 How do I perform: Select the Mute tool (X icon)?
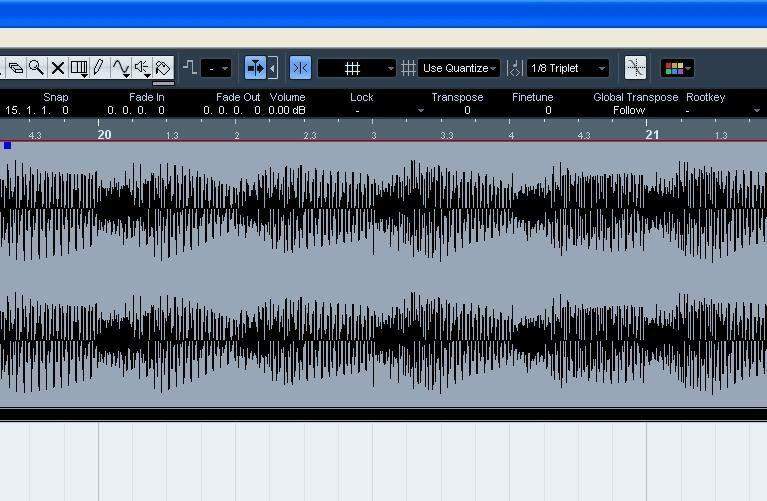(57, 68)
